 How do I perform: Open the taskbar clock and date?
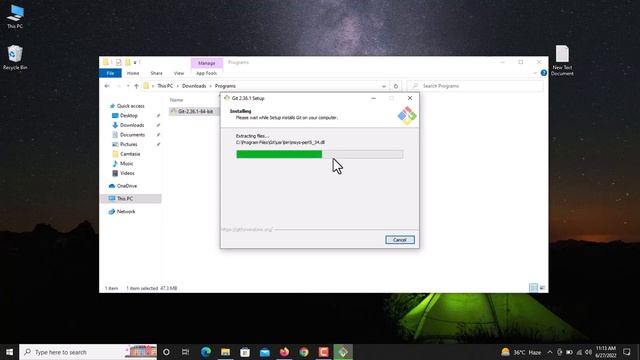(x=606, y=352)
